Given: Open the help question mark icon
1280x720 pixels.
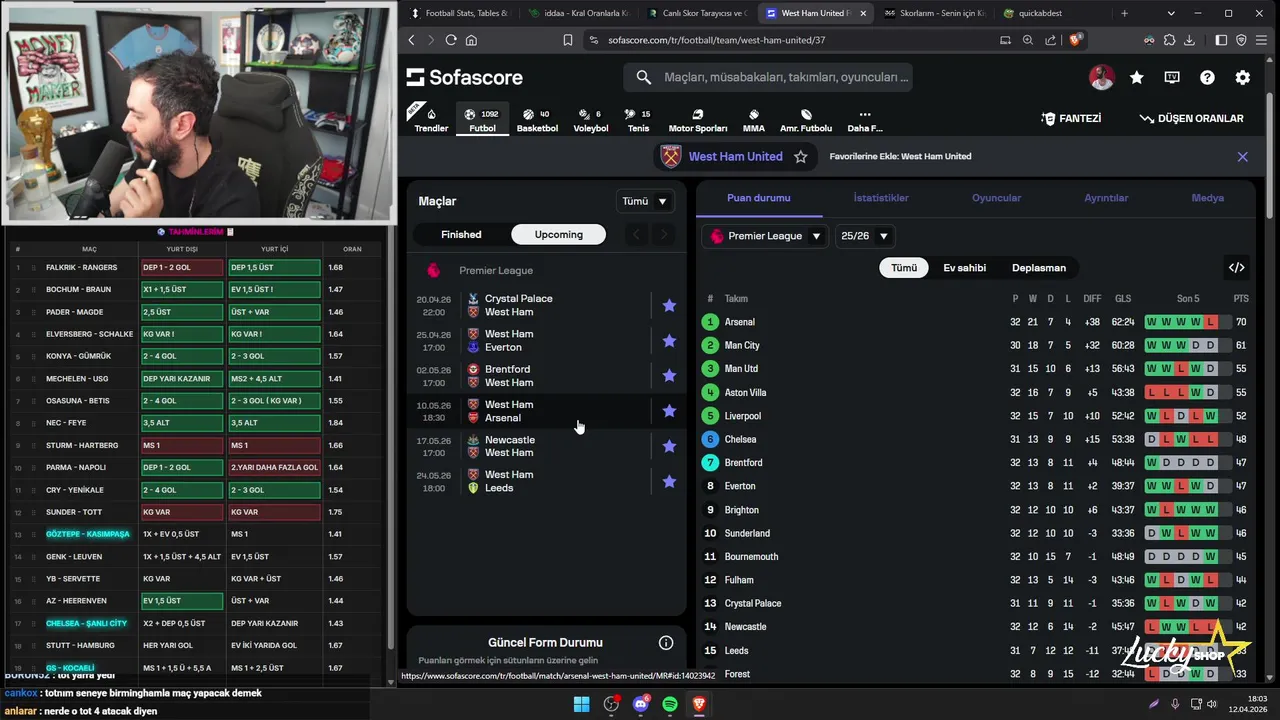Looking at the screenshot, I should click(x=1207, y=77).
